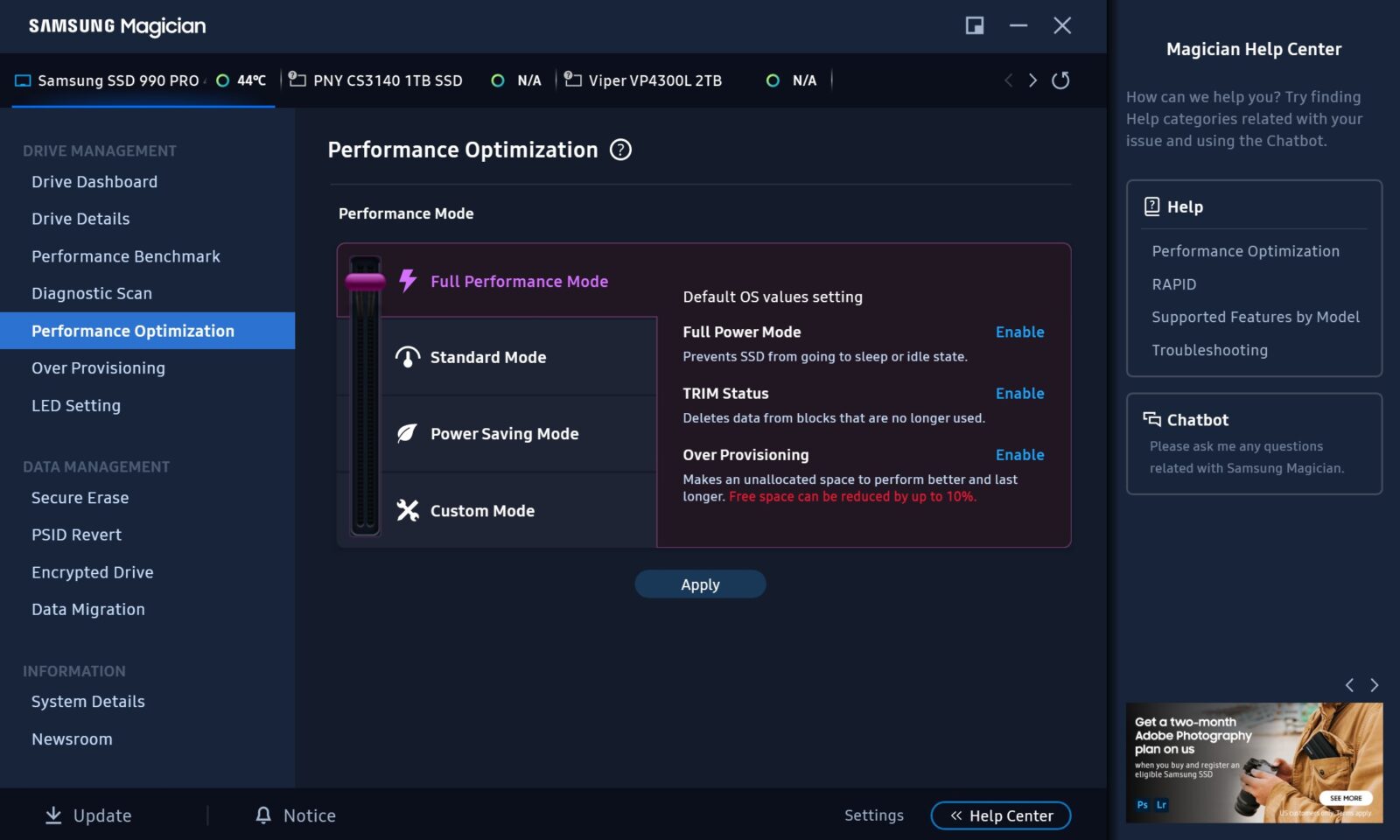This screenshot has height=840, width=1400.
Task: Click the refresh drives icon
Action: (1060, 80)
